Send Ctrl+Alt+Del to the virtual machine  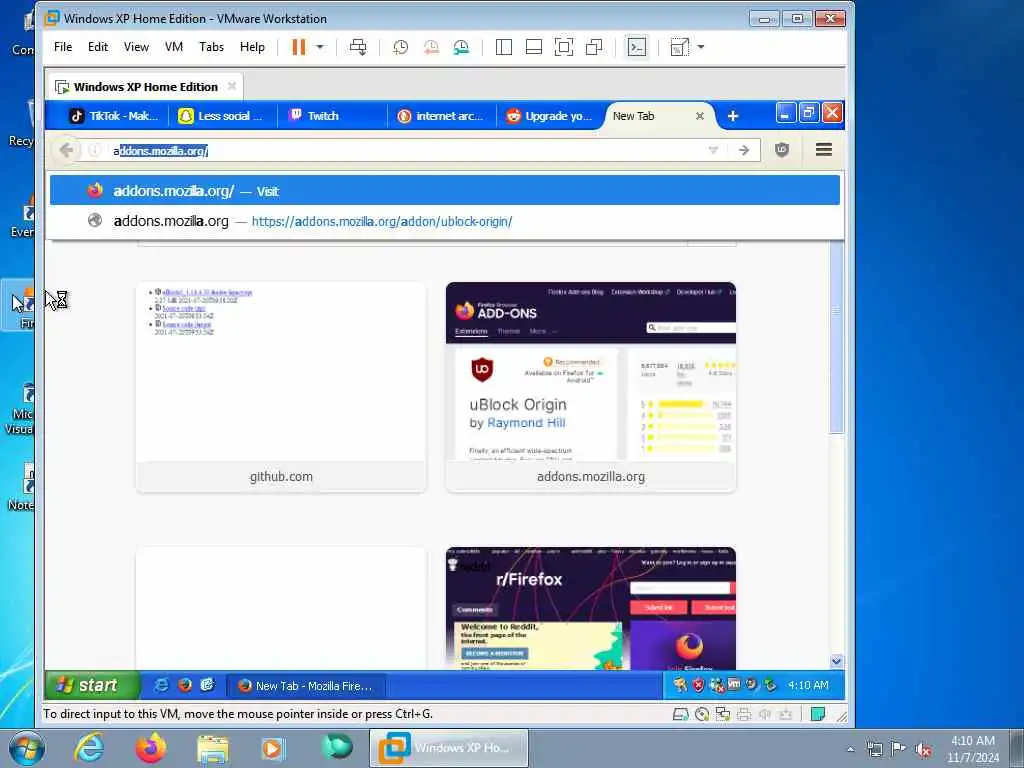point(358,47)
